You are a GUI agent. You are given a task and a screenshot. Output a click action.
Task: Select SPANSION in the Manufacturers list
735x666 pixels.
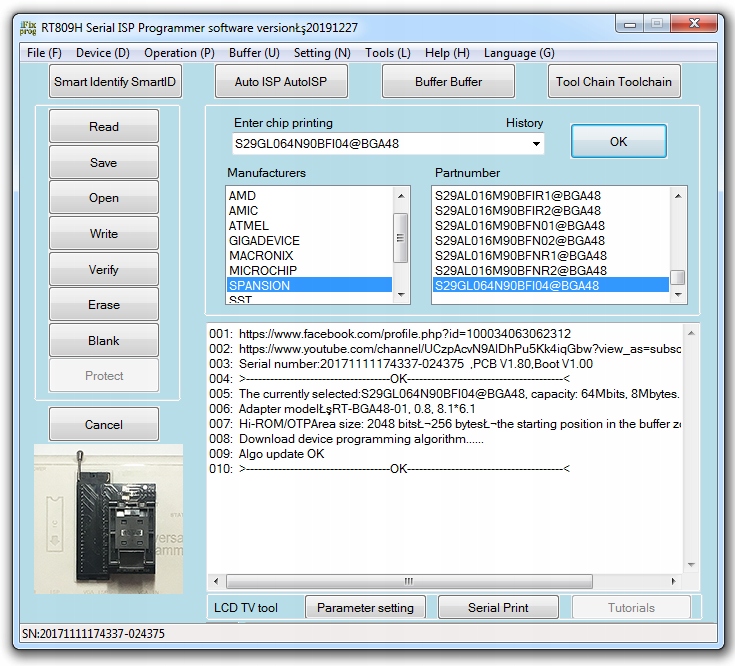309,285
